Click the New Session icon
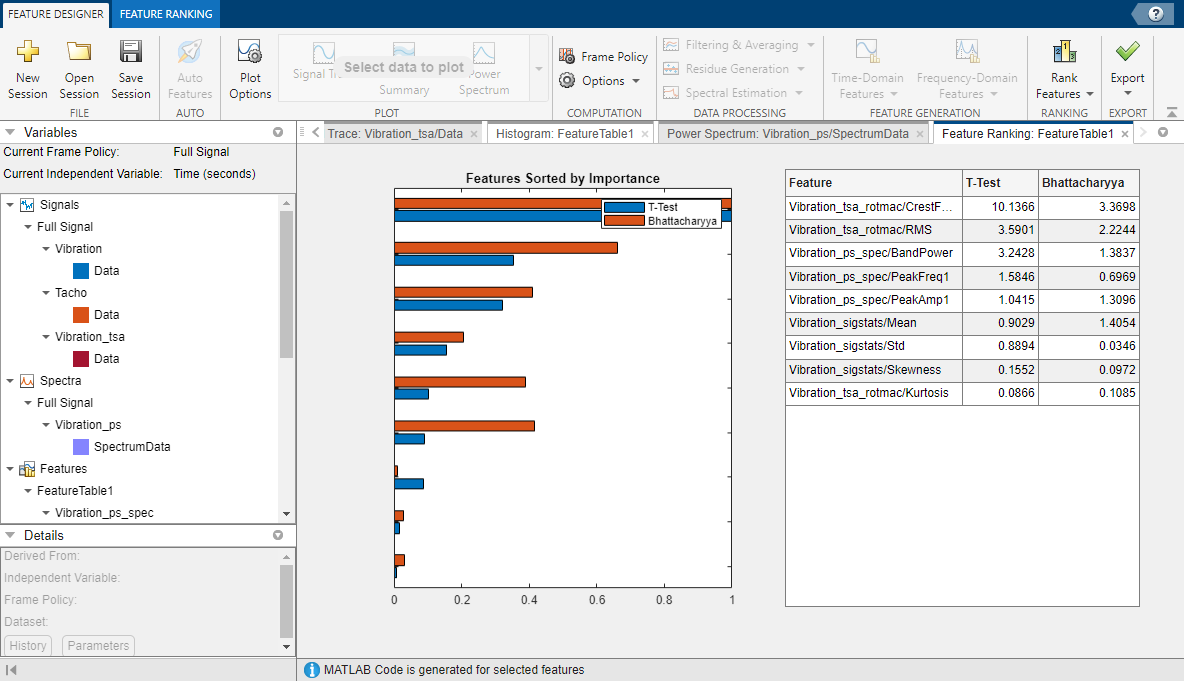Viewport: 1184px width, 681px height. pyautogui.click(x=28, y=52)
